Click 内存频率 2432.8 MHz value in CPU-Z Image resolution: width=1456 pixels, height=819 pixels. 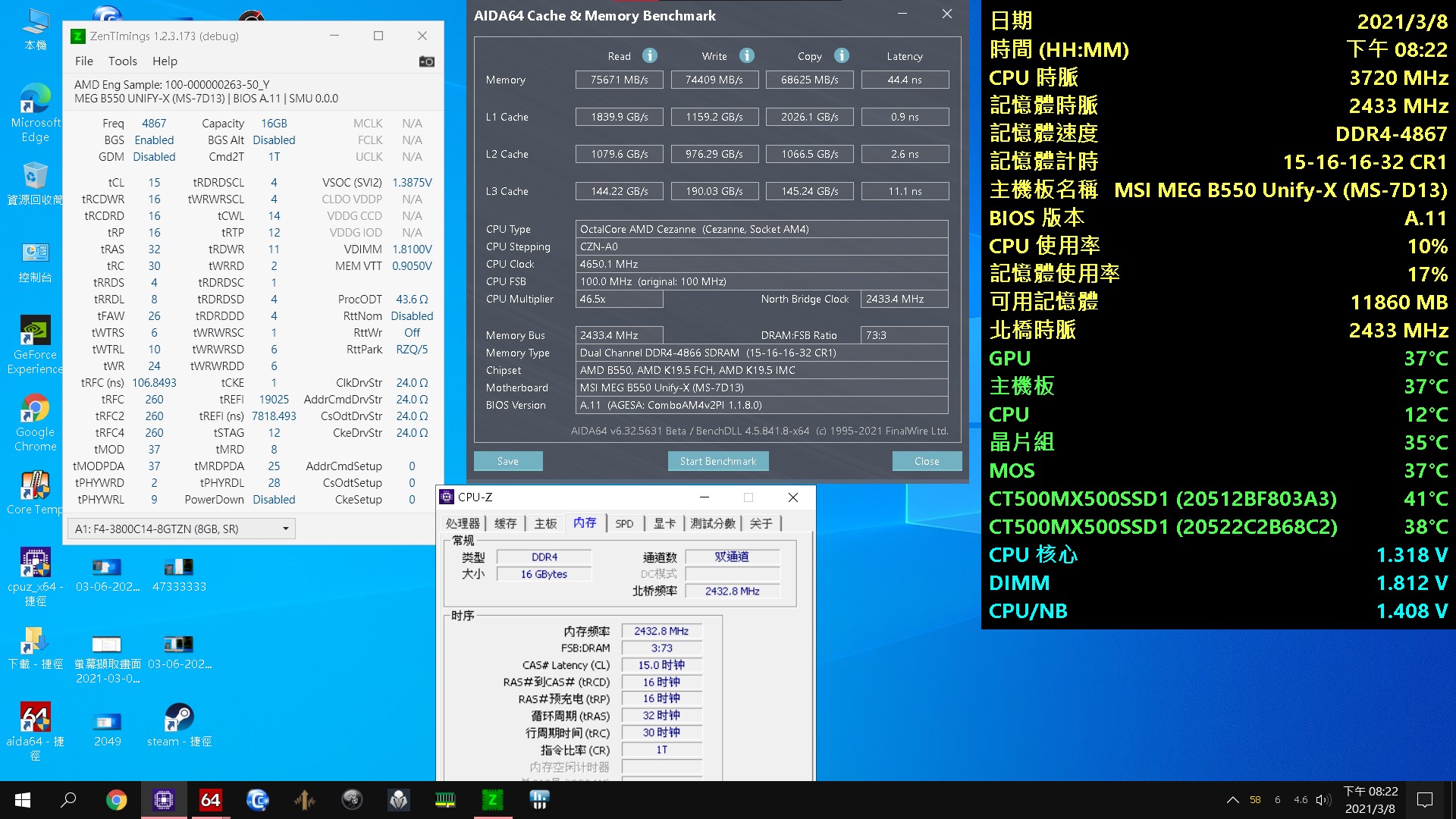tap(661, 631)
